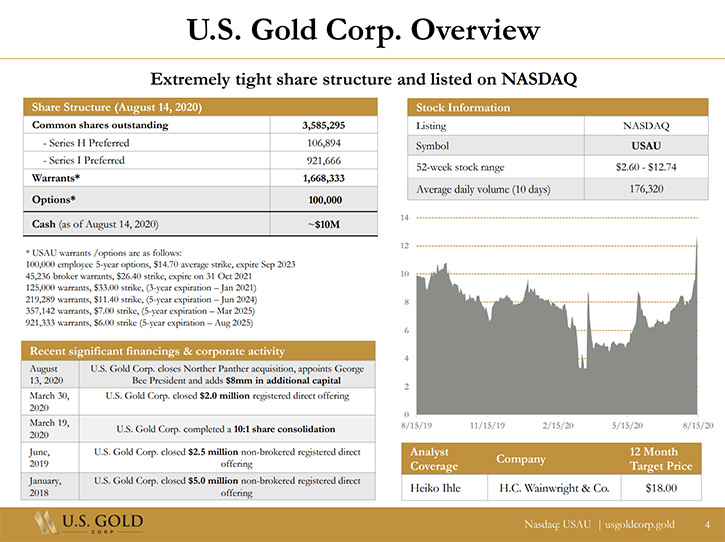The height and width of the screenshot is (542, 725).
Task: Click the Stock Information header bar
Action: point(558,107)
